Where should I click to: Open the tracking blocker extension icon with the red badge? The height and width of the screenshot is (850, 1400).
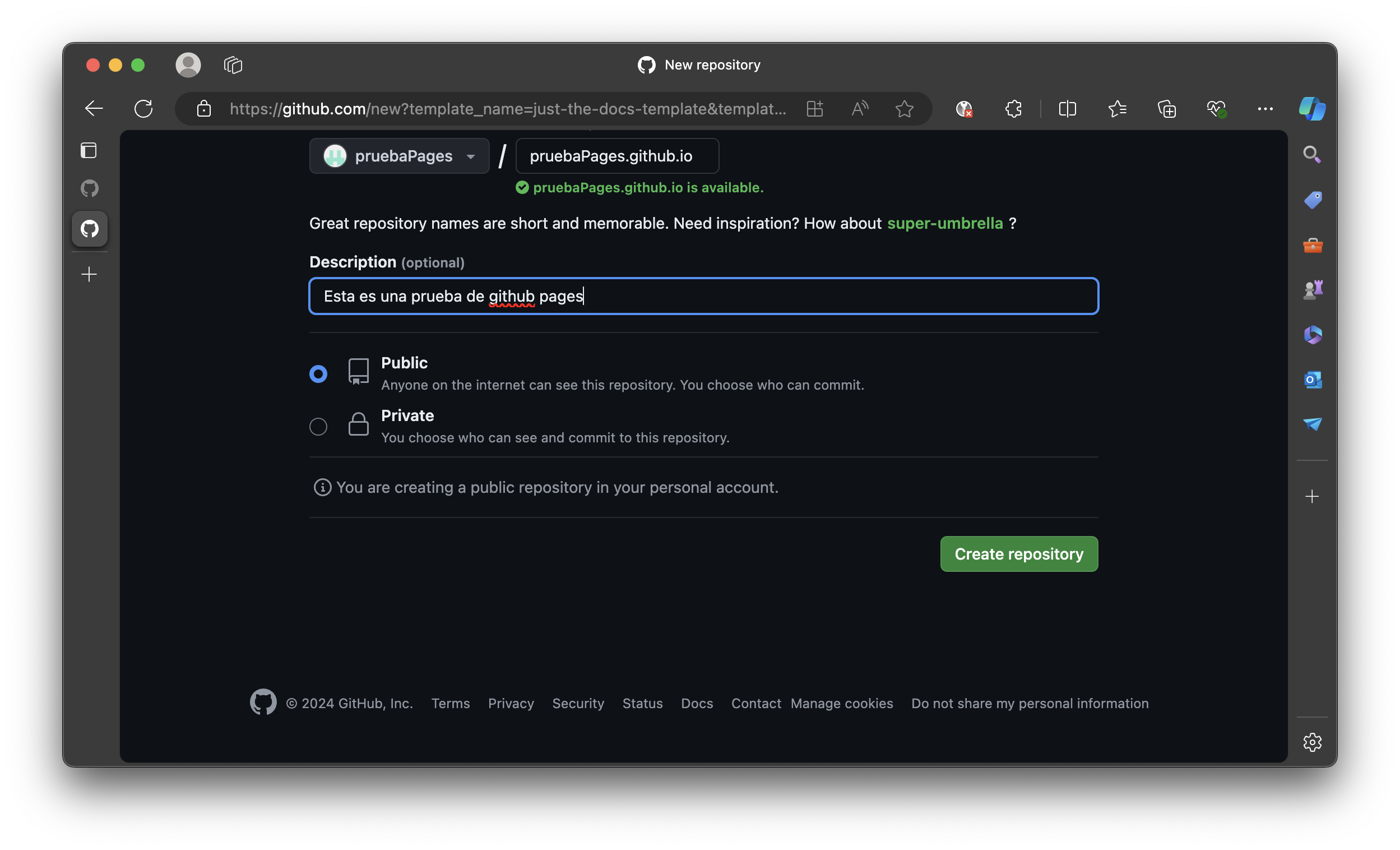[x=964, y=108]
